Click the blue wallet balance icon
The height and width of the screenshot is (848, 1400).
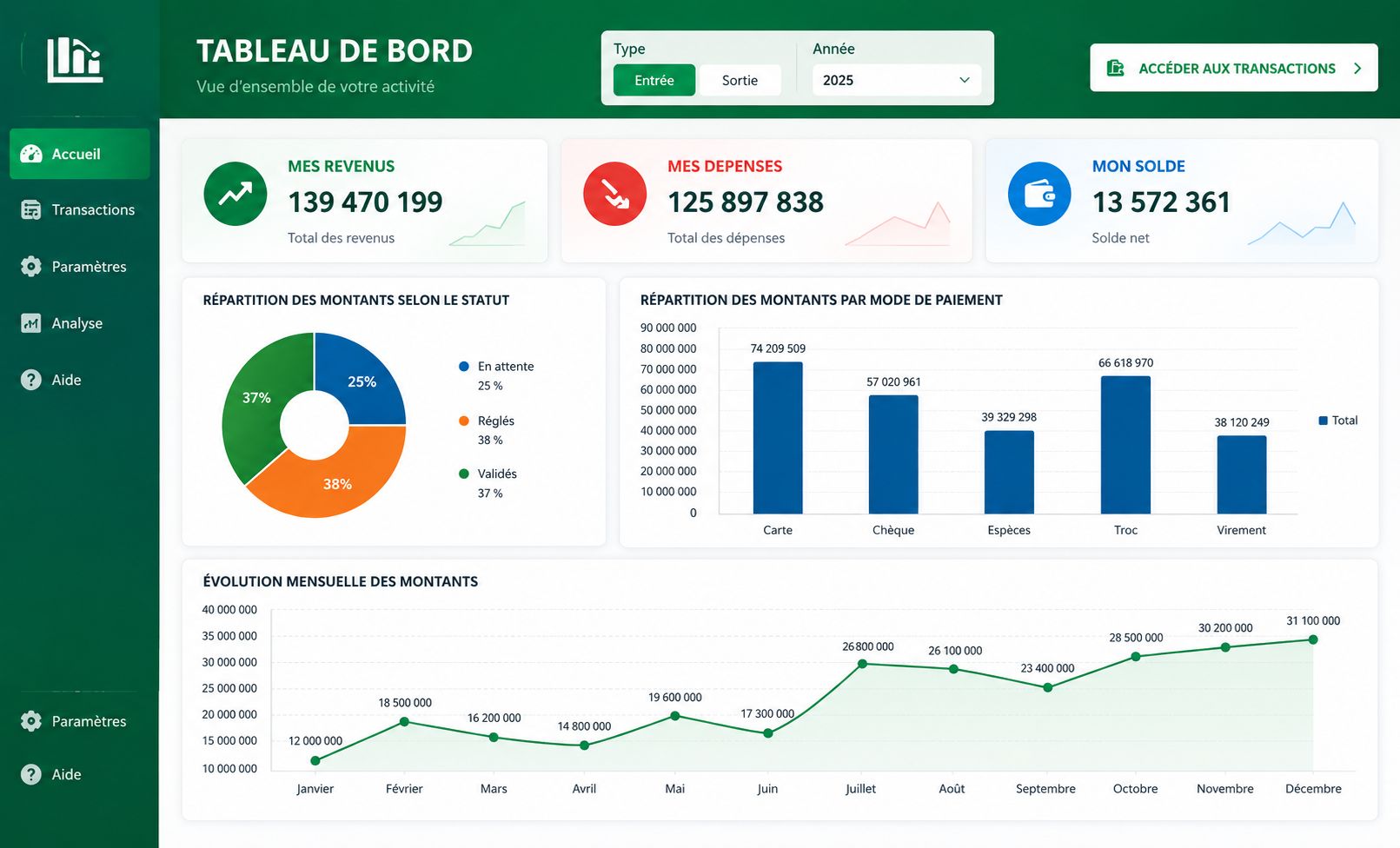[1039, 194]
